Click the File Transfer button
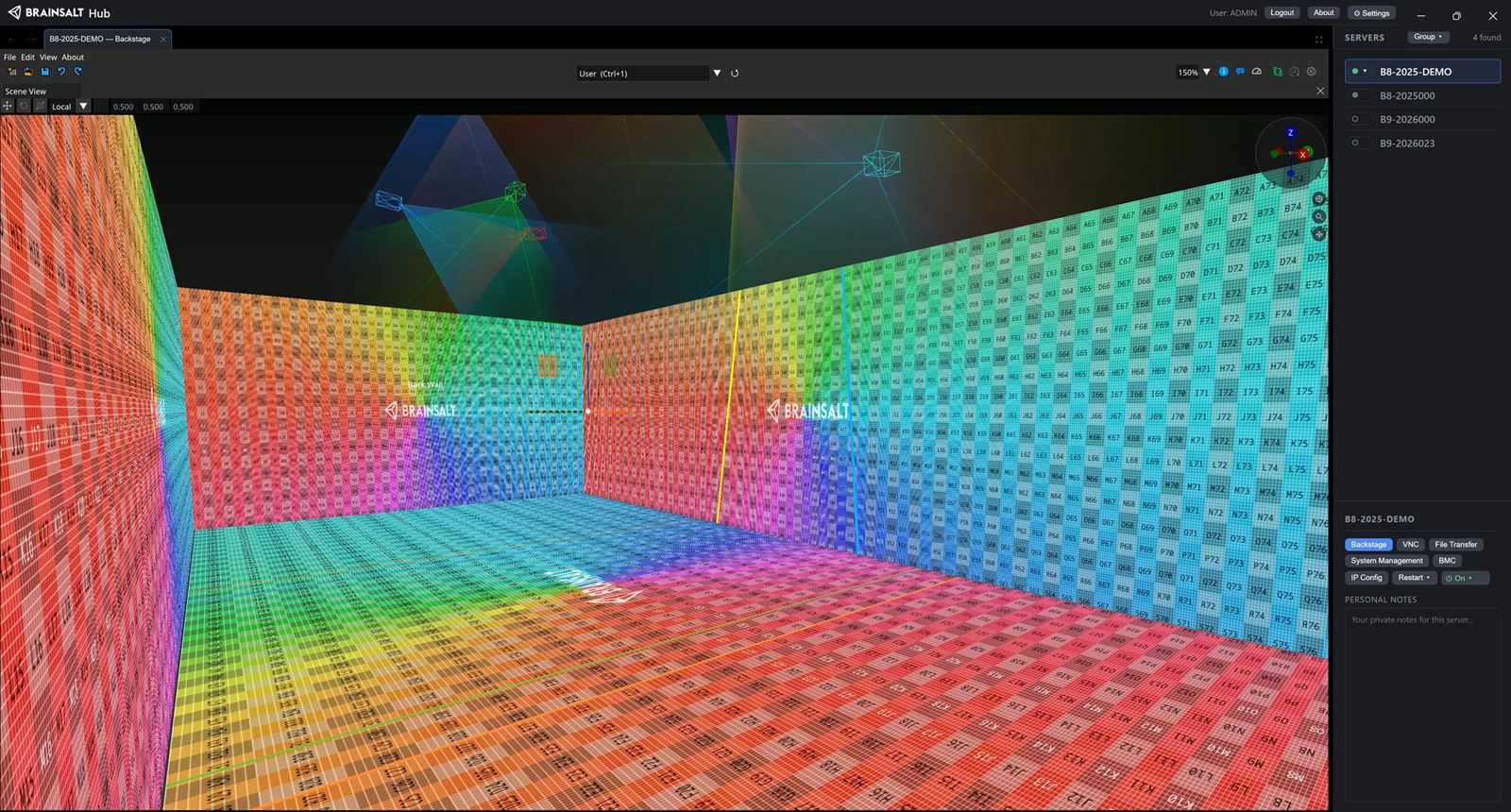 click(x=1455, y=544)
